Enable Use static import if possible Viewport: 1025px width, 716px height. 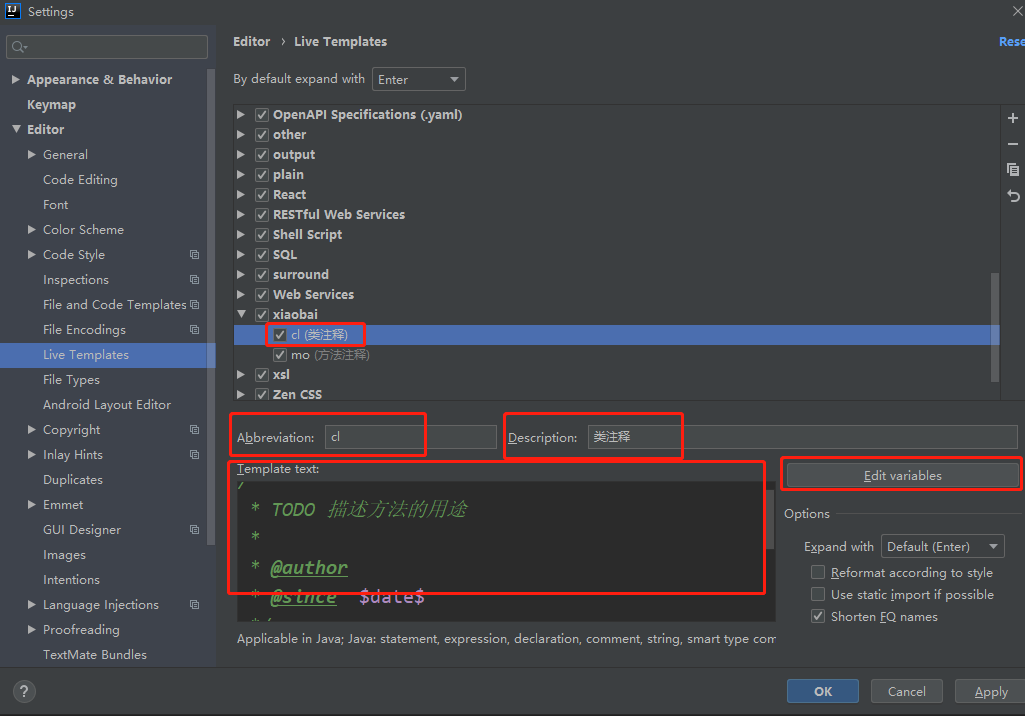tap(818, 594)
